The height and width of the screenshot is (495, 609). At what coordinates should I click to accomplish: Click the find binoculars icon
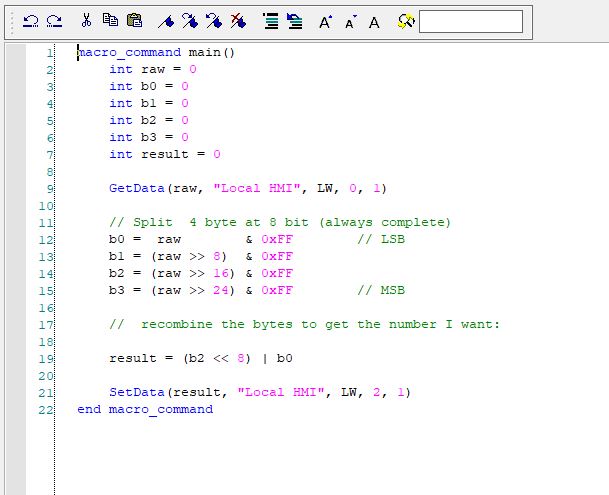[x=405, y=21]
